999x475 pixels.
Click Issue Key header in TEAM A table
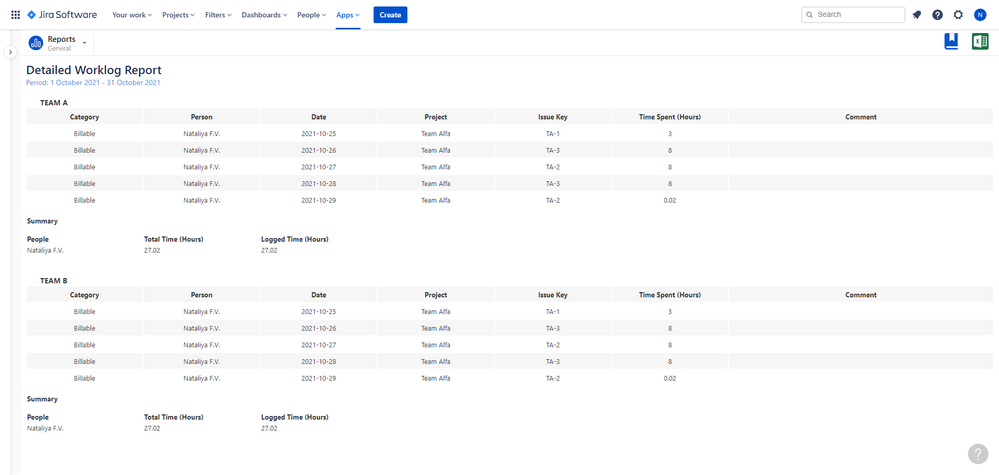click(552, 117)
